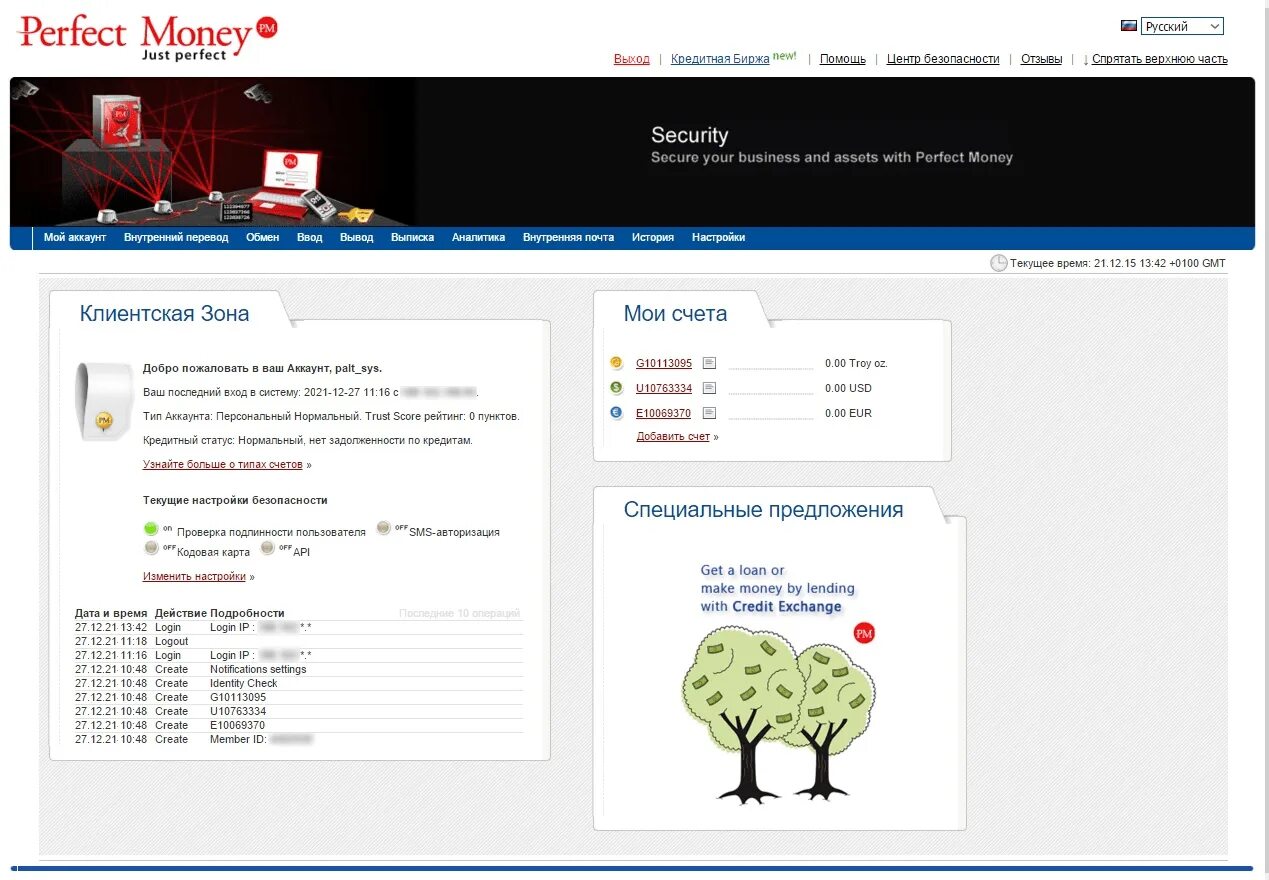Open the Русский language dropdown
The width and height of the screenshot is (1269, 880).
(1183, 26)
